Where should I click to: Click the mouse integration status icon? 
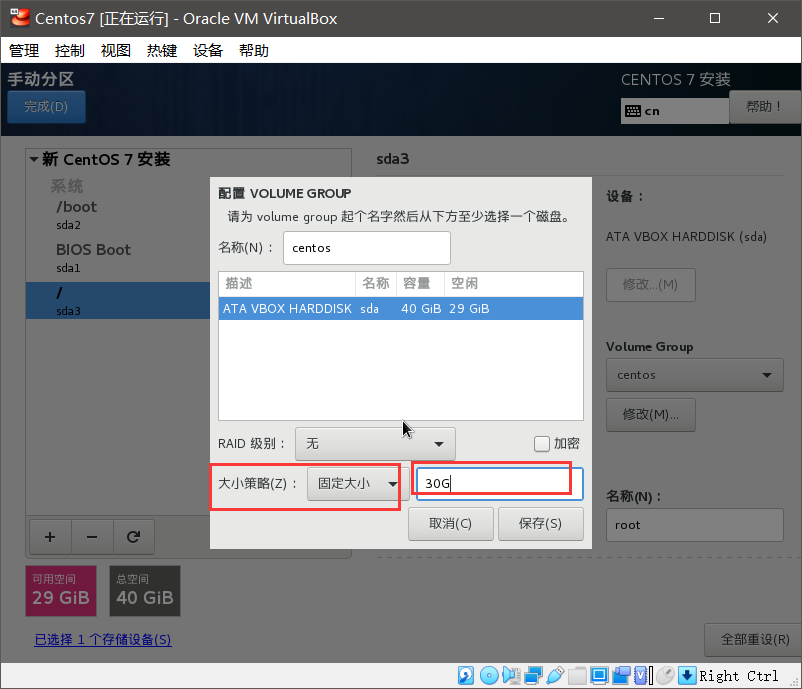pyautogui.click(x=666, y=675)
